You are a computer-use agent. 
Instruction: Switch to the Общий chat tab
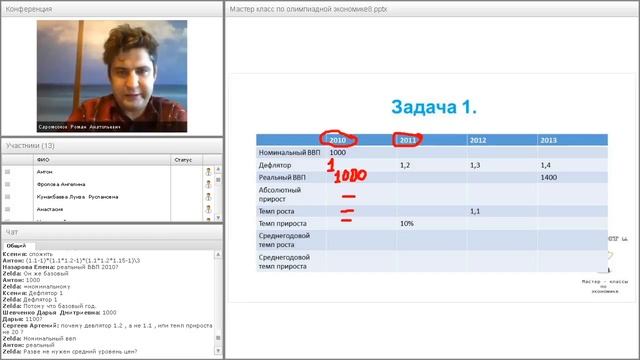pyautogui.click(x=16, y=246)
